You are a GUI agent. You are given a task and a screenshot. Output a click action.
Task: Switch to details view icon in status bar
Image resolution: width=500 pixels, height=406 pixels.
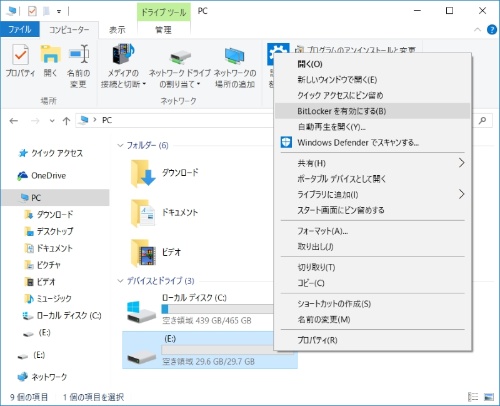(473, 397)
